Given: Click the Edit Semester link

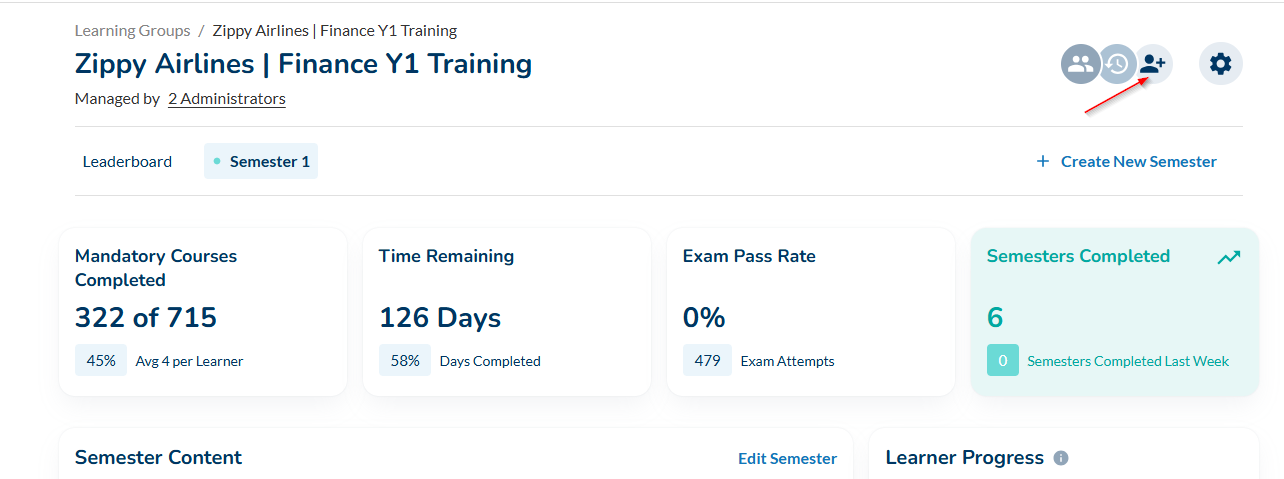Looking at the screenshot, I should 787,458.
